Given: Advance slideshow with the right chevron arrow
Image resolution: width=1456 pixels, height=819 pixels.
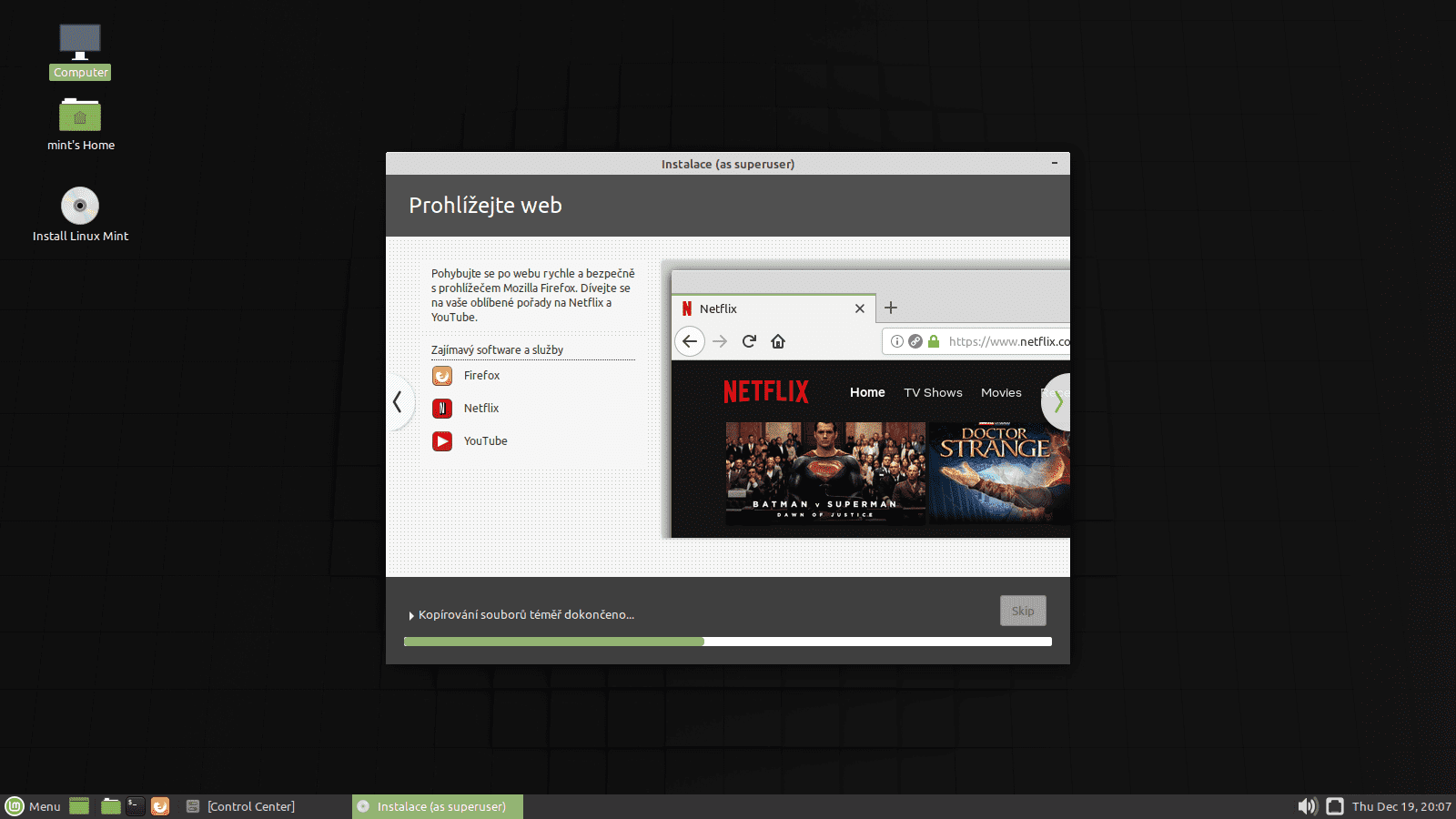Looking at the screenshot, I should tap(1057, 401).
